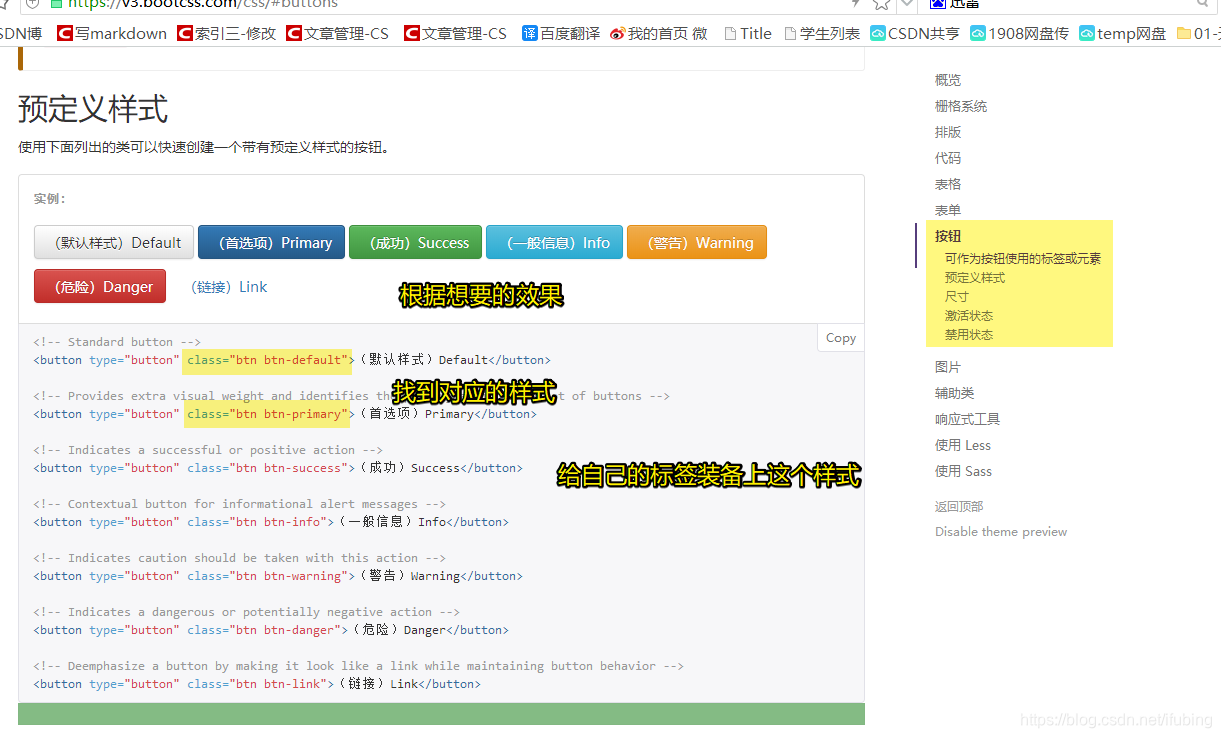Click the 'Standard button' code comment

coord(117,341)
